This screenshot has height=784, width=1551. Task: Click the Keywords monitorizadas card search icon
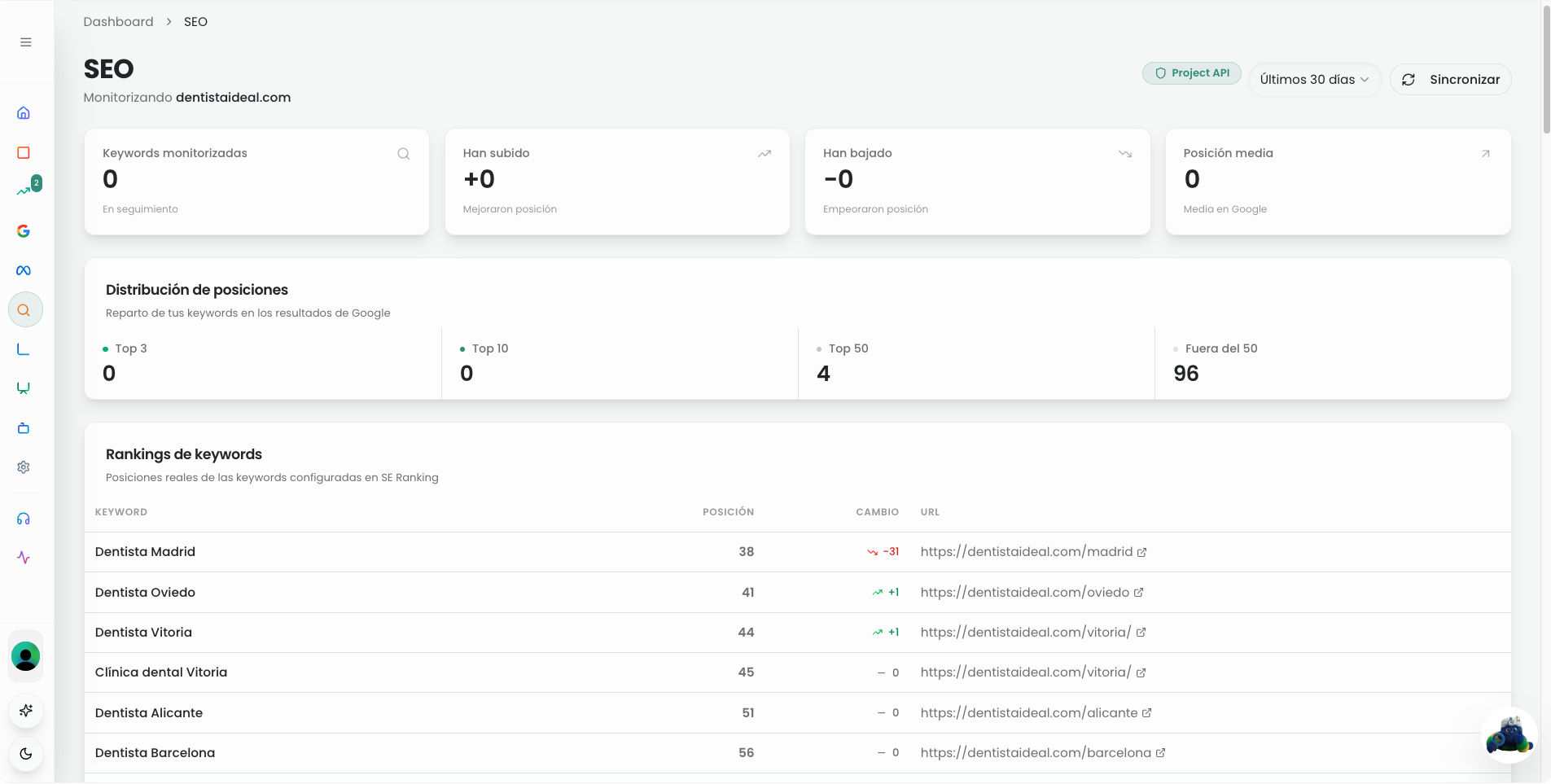pyautogui.click(x=403, y=154)
